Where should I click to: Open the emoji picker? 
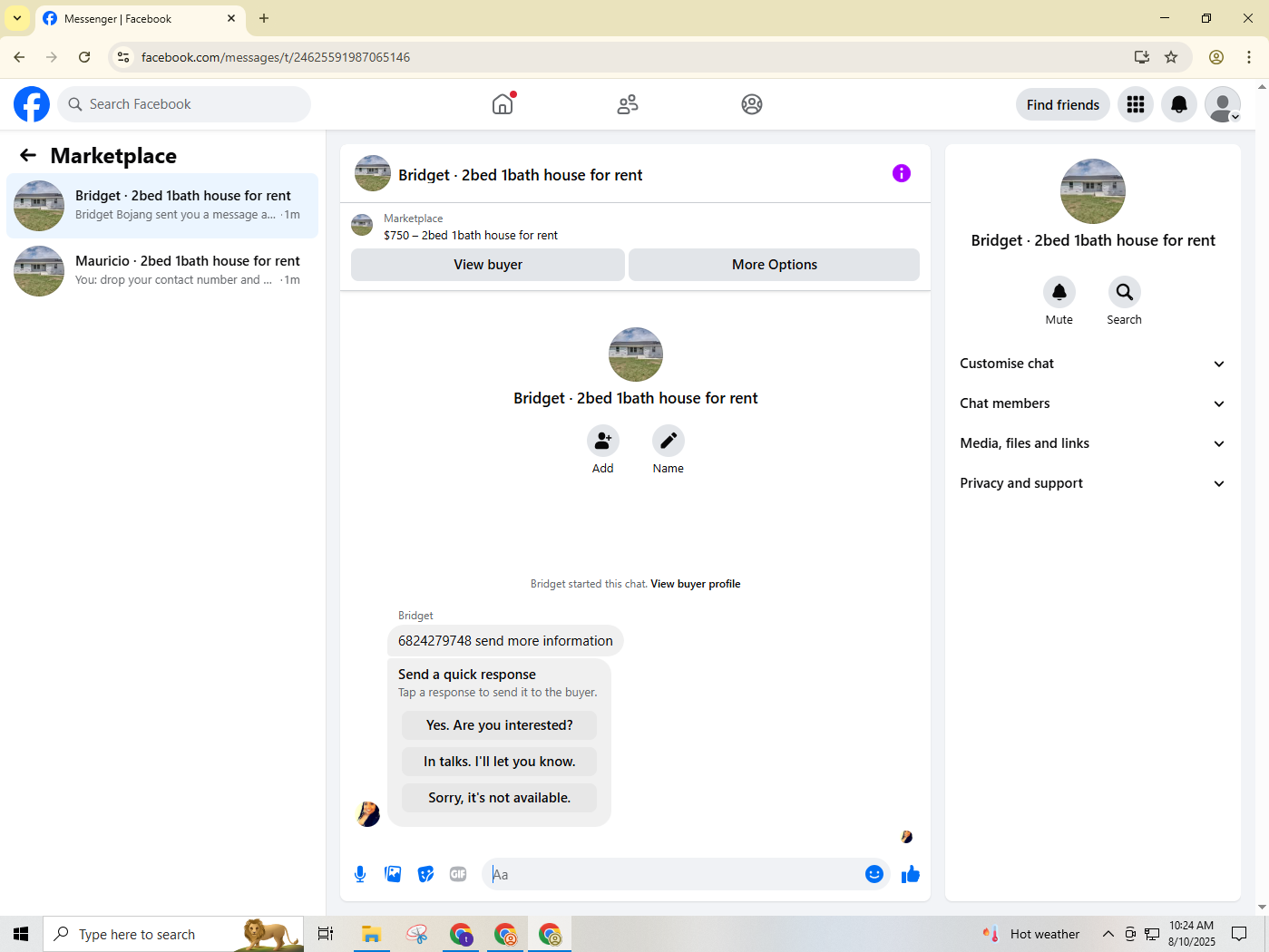(x=874, y=874)
